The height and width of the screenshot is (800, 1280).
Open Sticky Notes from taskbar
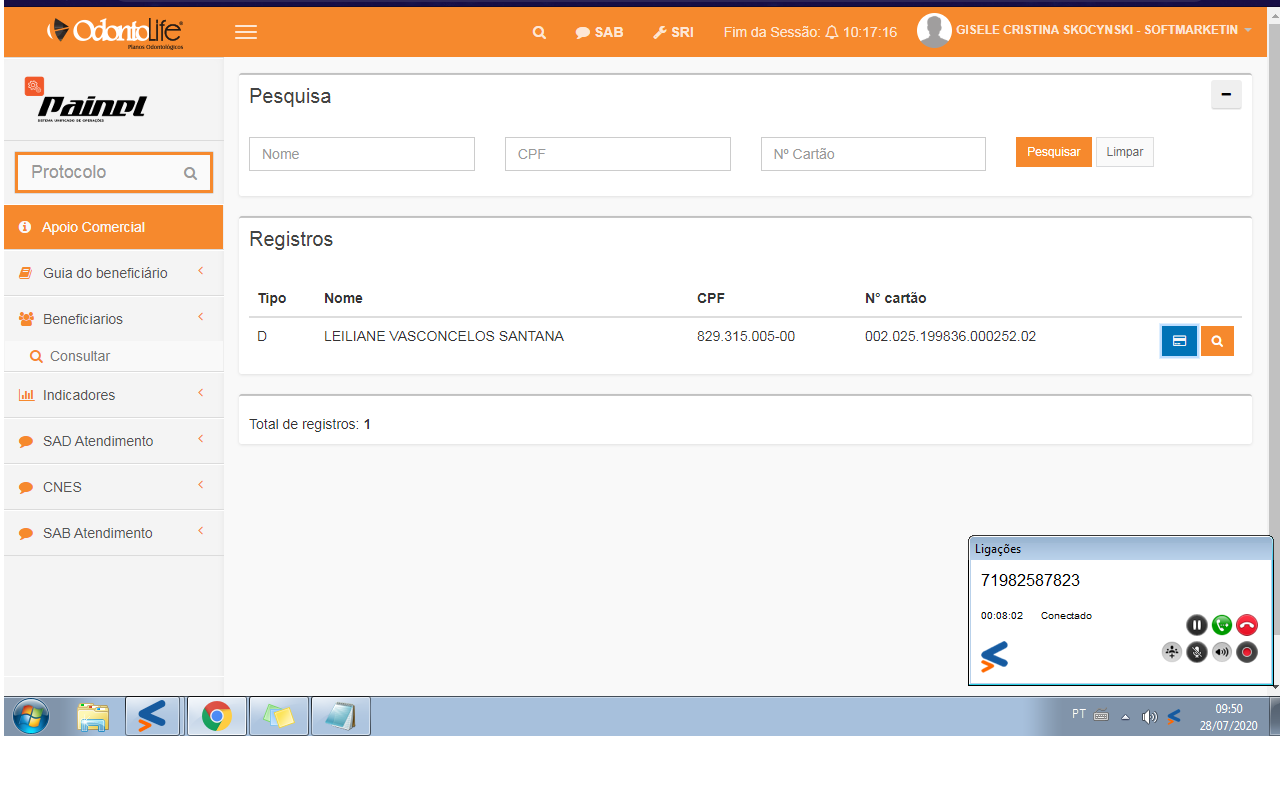click(278, 716)
